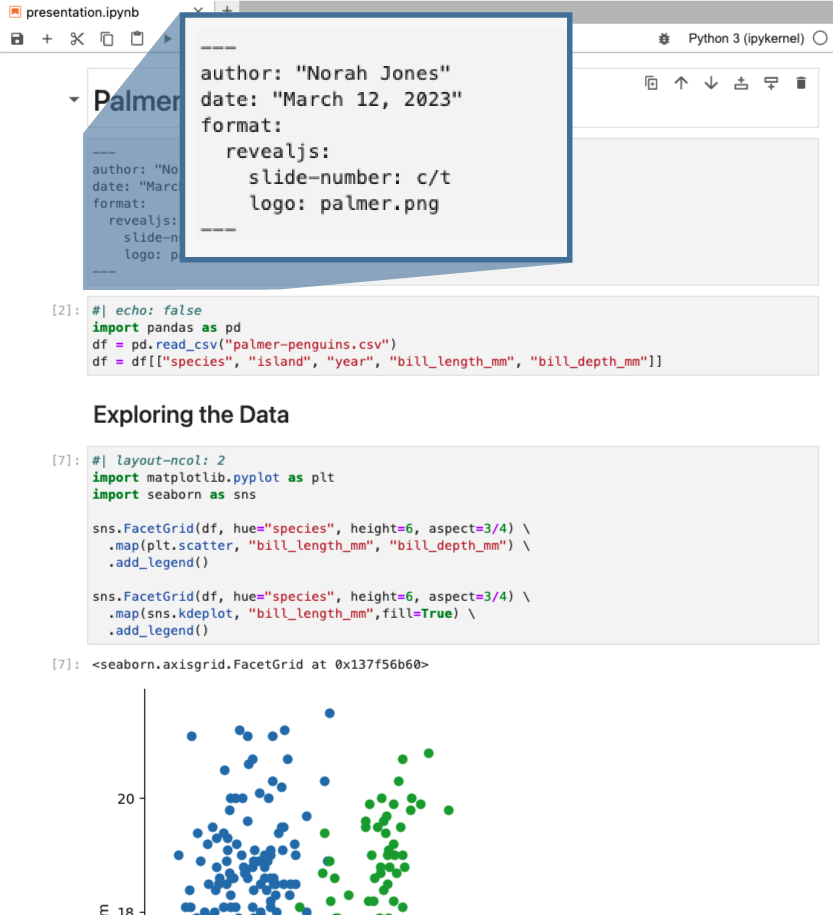Open a new launcher tab with the plus
The height and width of the screenshot is (915, 833).
227,8
